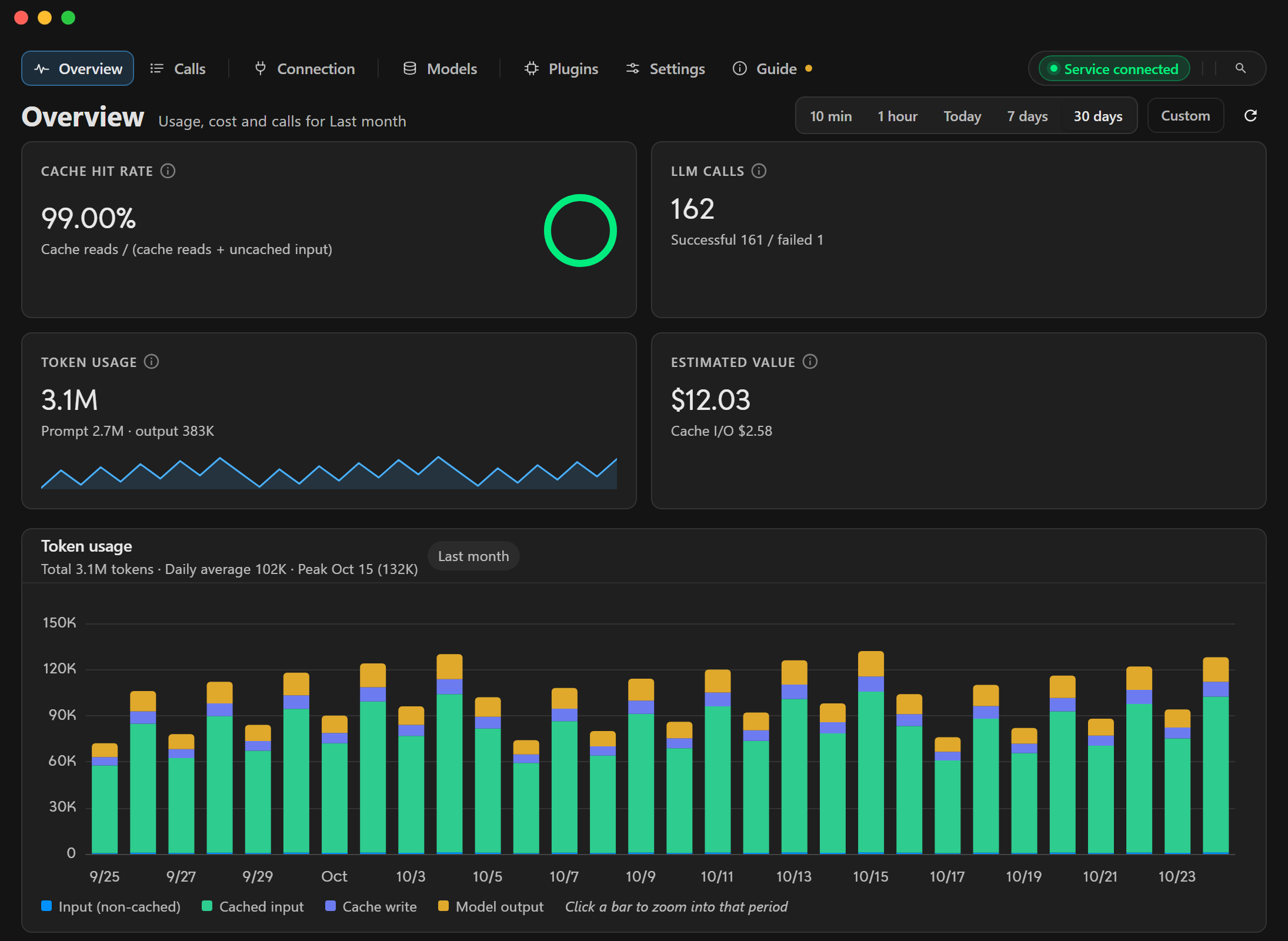Screen dimensions: 1288x941
Task: Toggle the Cached input legend swatch
Action: pyautogui.click(x=206, y=906)
